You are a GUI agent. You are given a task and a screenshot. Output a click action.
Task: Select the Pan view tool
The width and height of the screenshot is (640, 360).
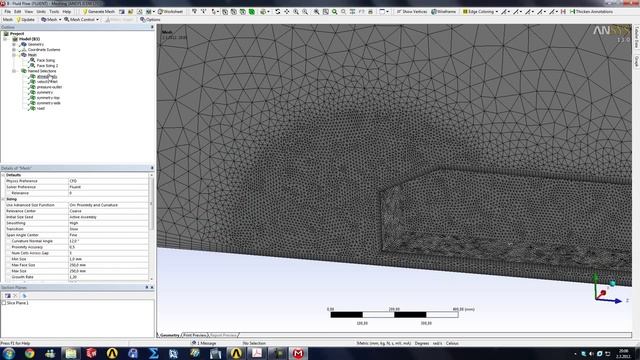(x=287, y=12)
